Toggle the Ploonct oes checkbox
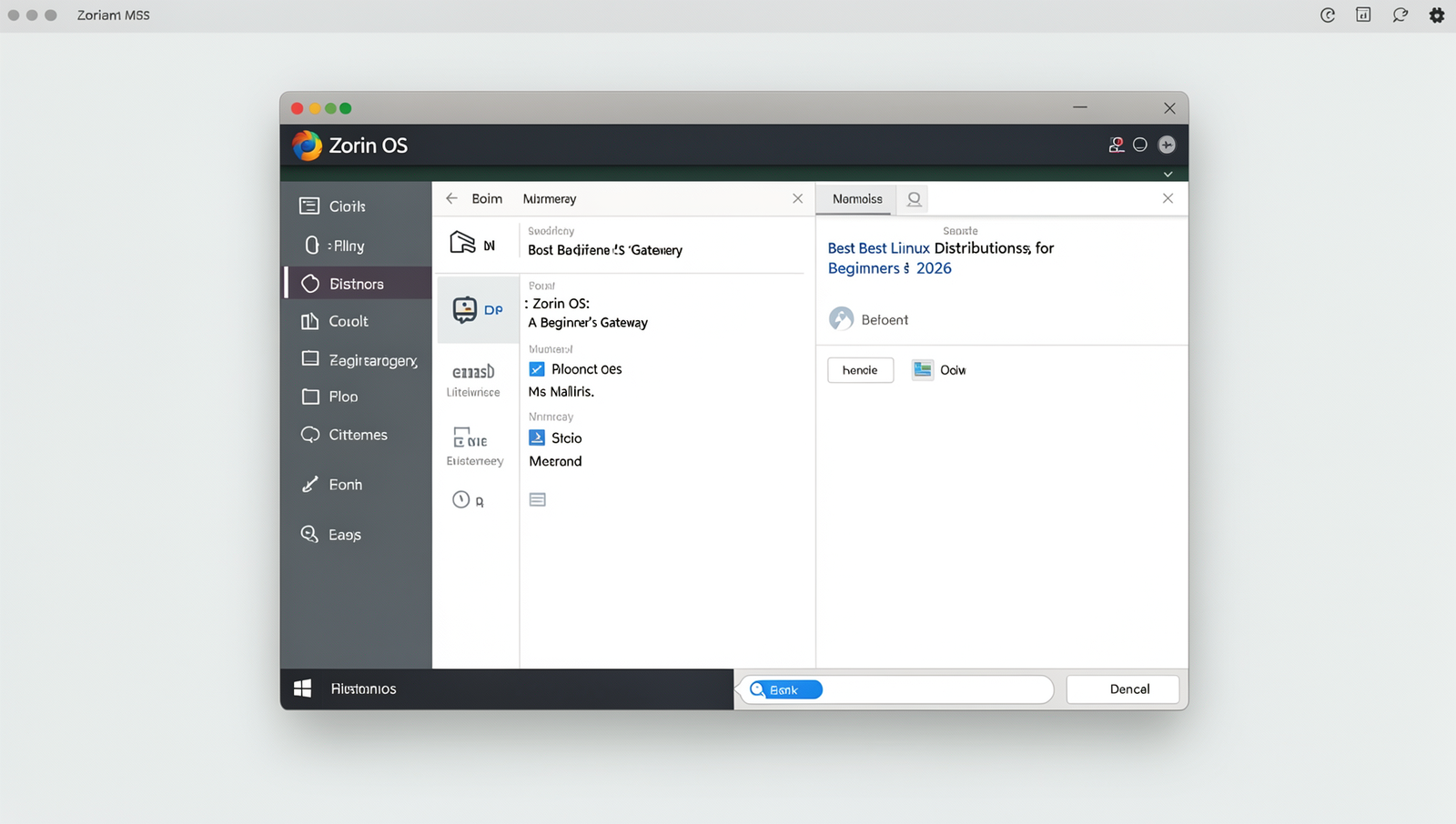This screenshot has height=824, width=1456. pos(537,369)
